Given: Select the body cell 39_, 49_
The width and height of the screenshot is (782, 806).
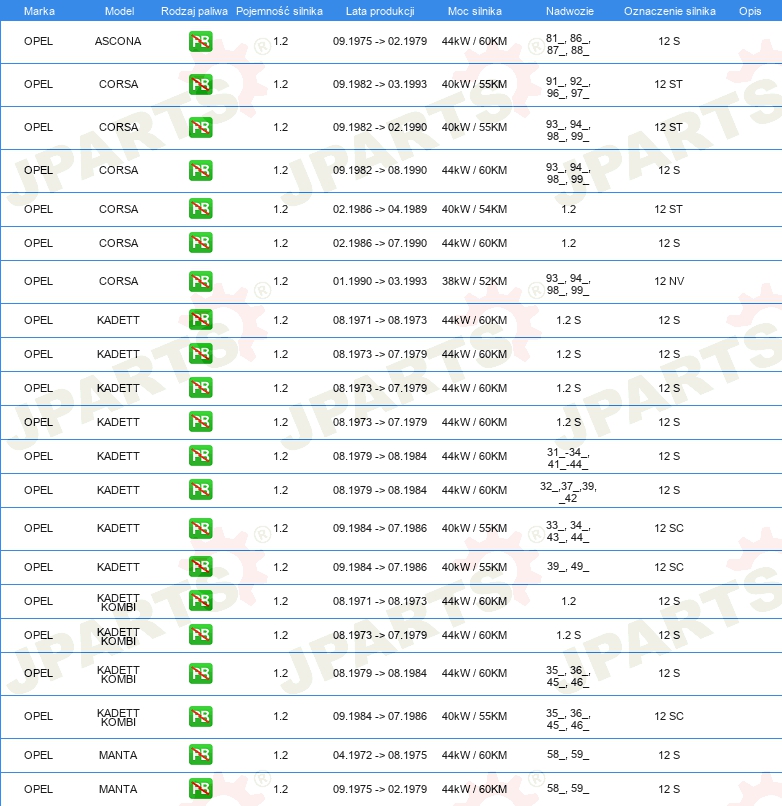Looking at the screenshot, I should coord(568,566).
